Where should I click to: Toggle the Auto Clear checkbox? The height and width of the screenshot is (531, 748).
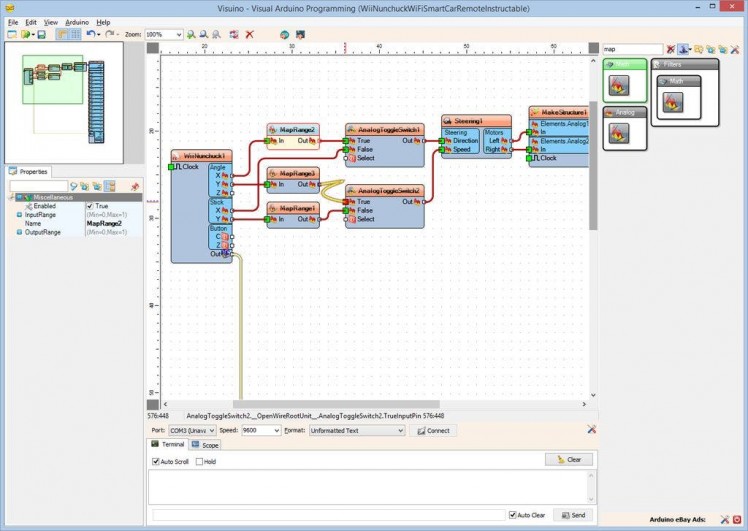click(x=512, y=515)
